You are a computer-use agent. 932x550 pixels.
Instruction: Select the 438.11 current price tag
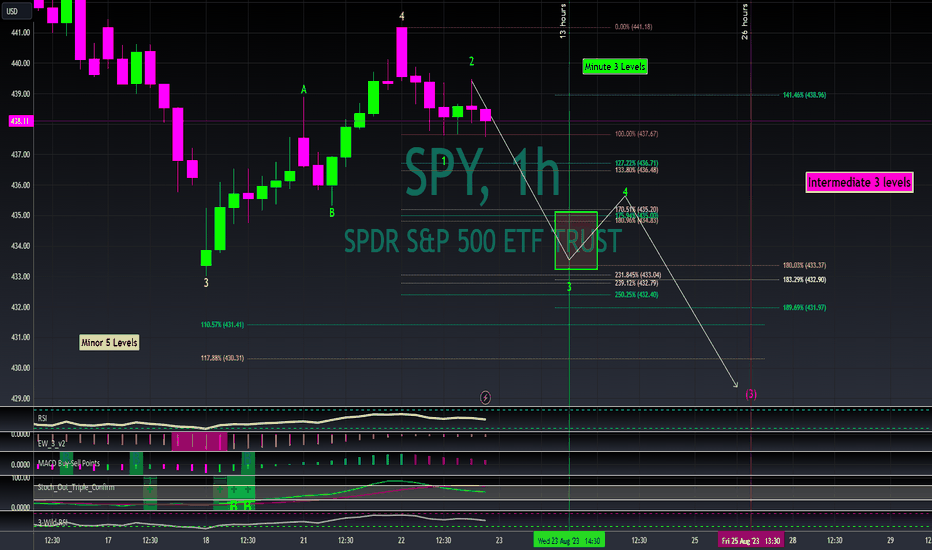[x=21, y=121]
